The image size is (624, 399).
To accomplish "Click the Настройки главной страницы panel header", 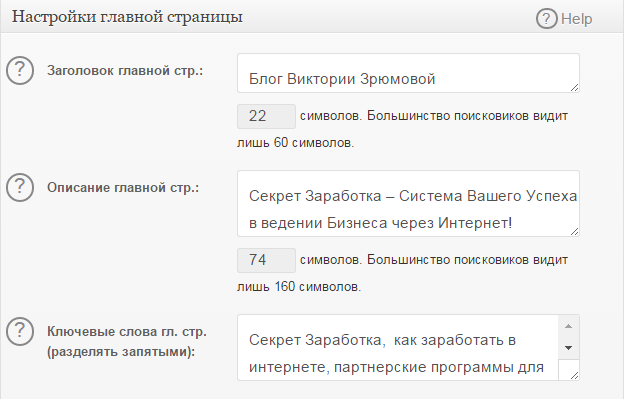I will 312,17.
